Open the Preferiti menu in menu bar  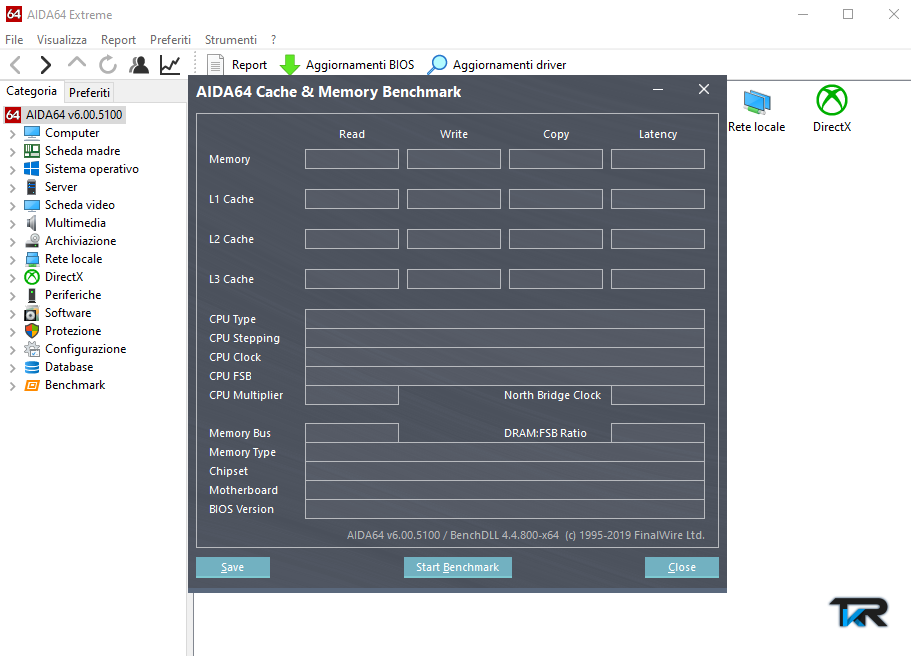(x=170, y=40)
